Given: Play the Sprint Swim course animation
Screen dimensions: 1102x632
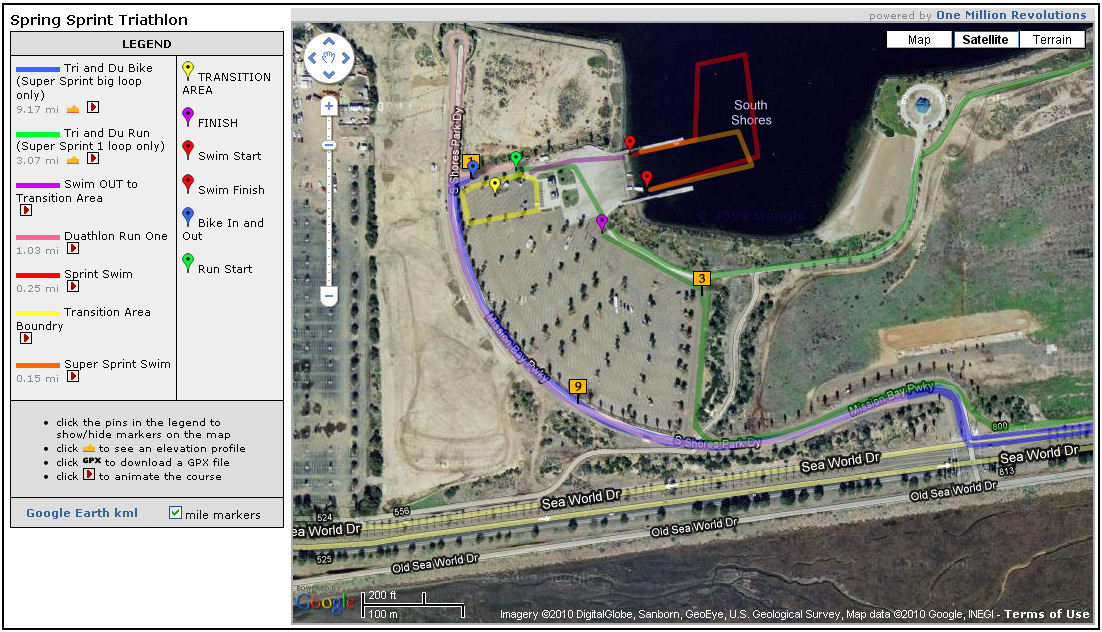Looking at the screenshot, I should click(x=73, y=287).
